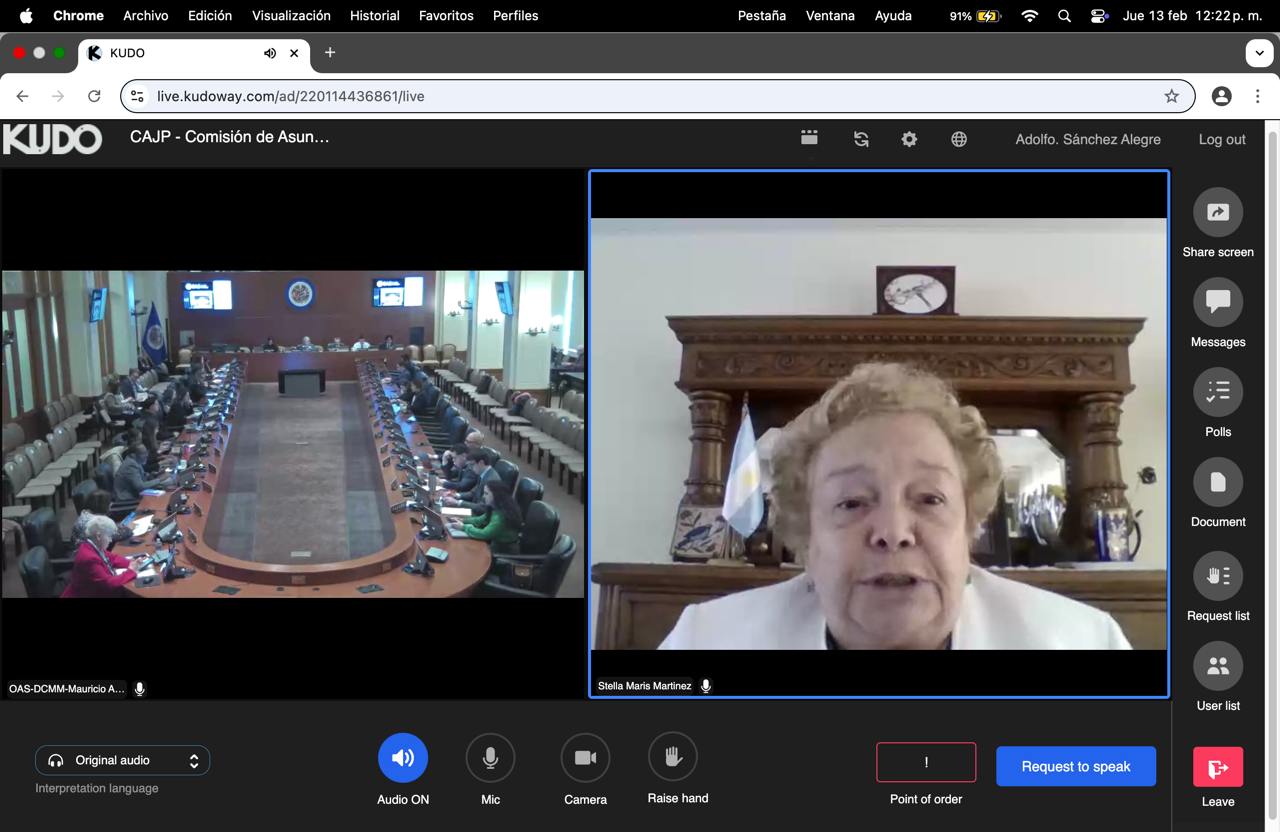The width and height of the screenshot is (1280, 832).
Task: Toggle the Mic button
Action: click(x=490, y=758)
